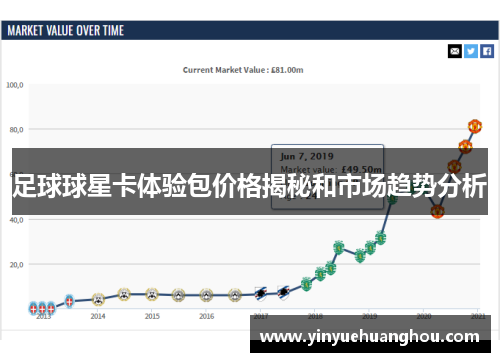This screenshot has width=500, height=362.
Task: Click the Udinese crest marker above 2016
Action: [206, 295]
